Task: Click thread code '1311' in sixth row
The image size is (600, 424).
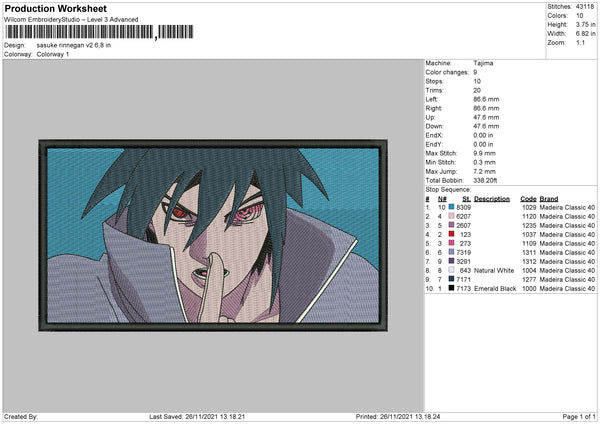Action: (529, 252)
